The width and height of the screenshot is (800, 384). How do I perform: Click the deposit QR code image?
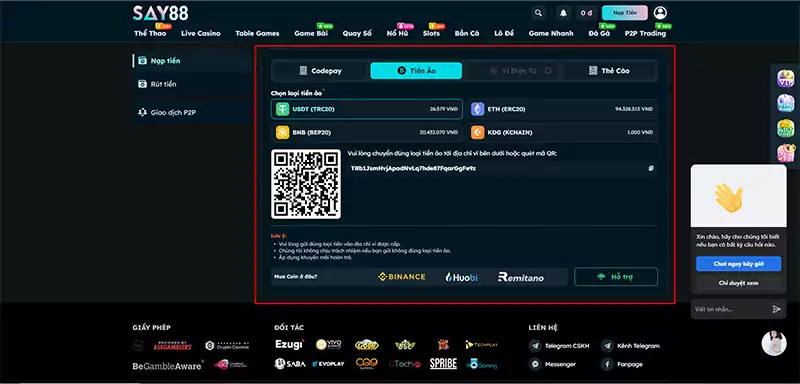[x=306, y=184]
